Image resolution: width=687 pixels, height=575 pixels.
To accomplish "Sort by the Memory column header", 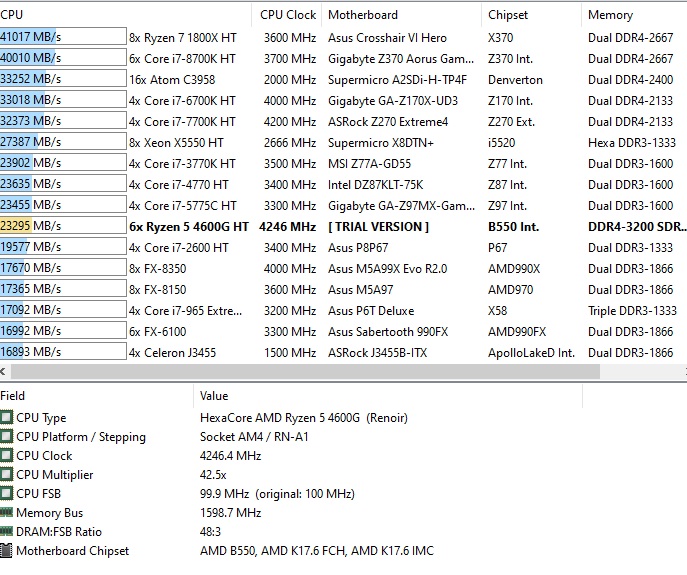I will point(634,14).
